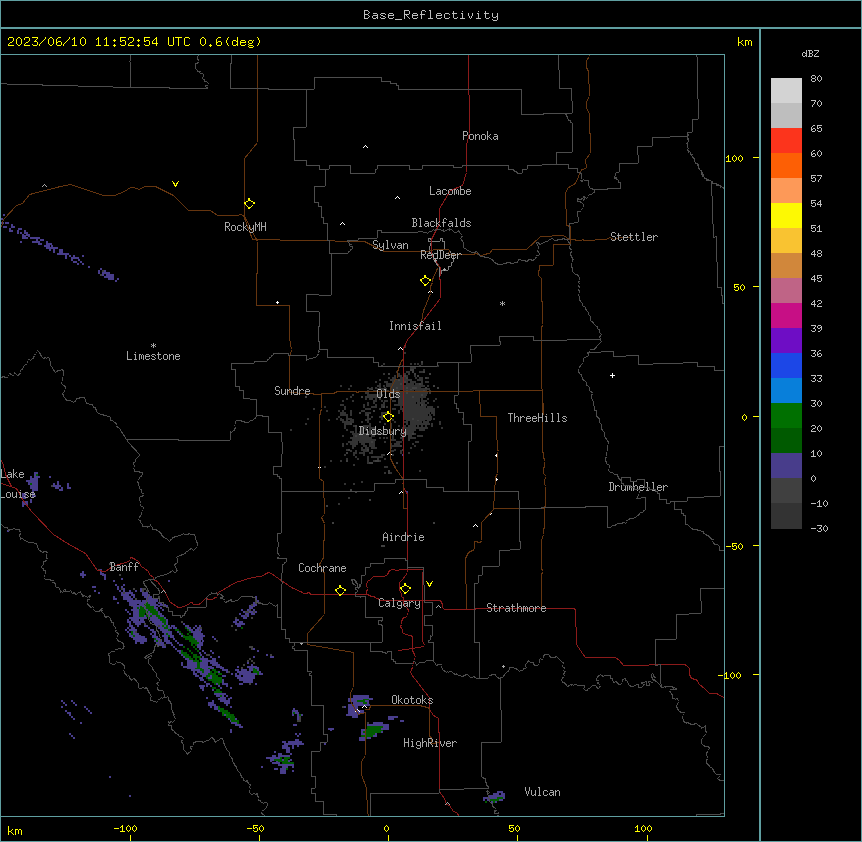This screenshot has width=862, height=842.
Task: Click the Cochrane label
Action: click(x=322, y=568)
